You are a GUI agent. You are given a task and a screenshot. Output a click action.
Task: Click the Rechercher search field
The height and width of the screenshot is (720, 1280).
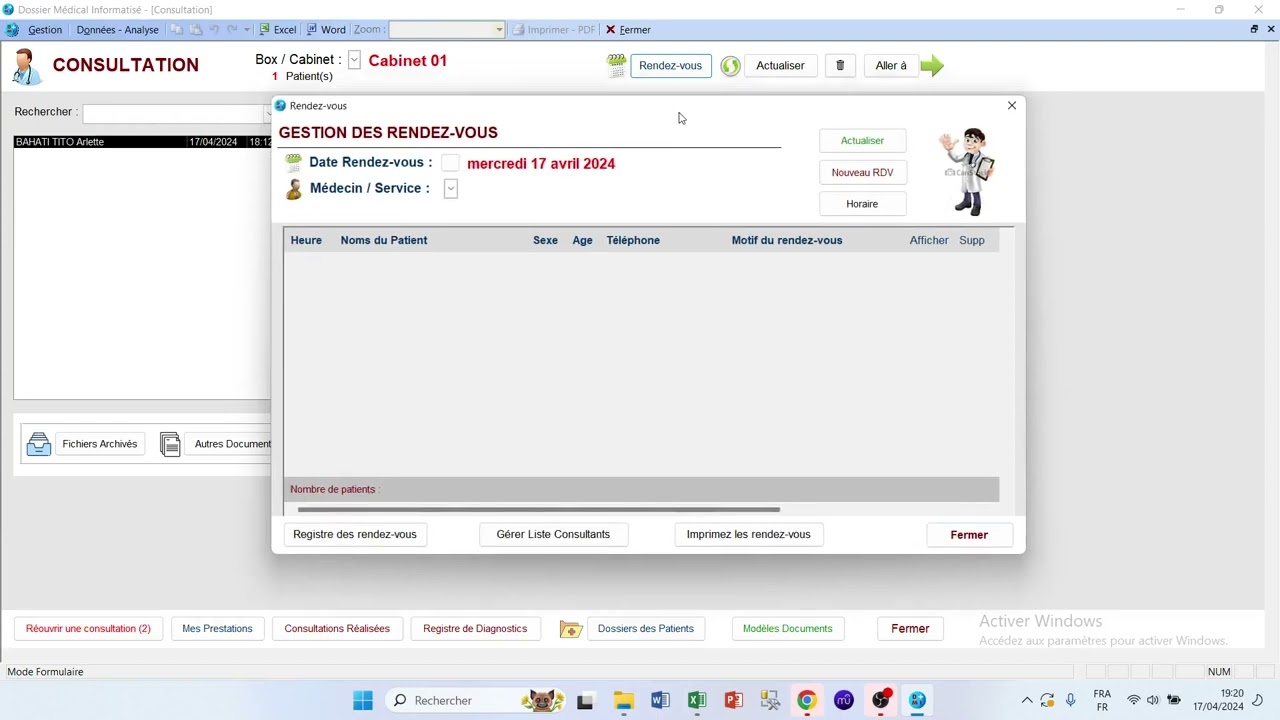click(x=176, y=113)
